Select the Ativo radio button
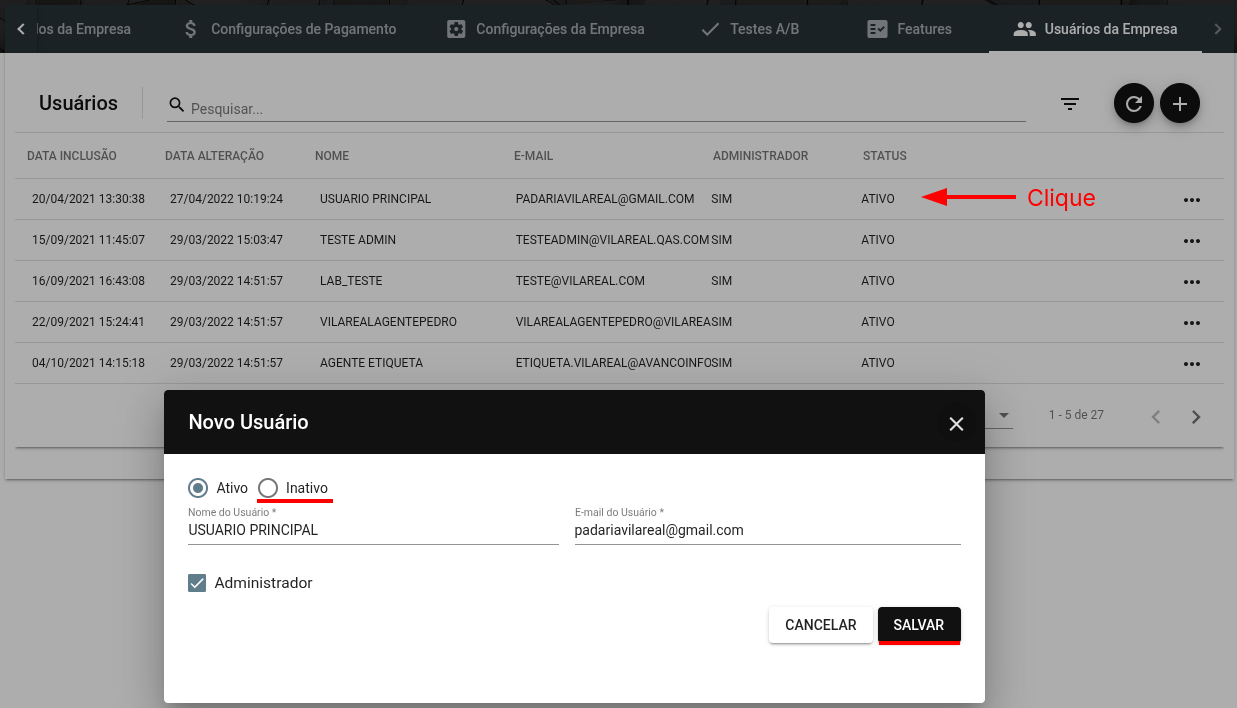The height and width of the screenshot is (708, 1237). (x=198, y=488)
